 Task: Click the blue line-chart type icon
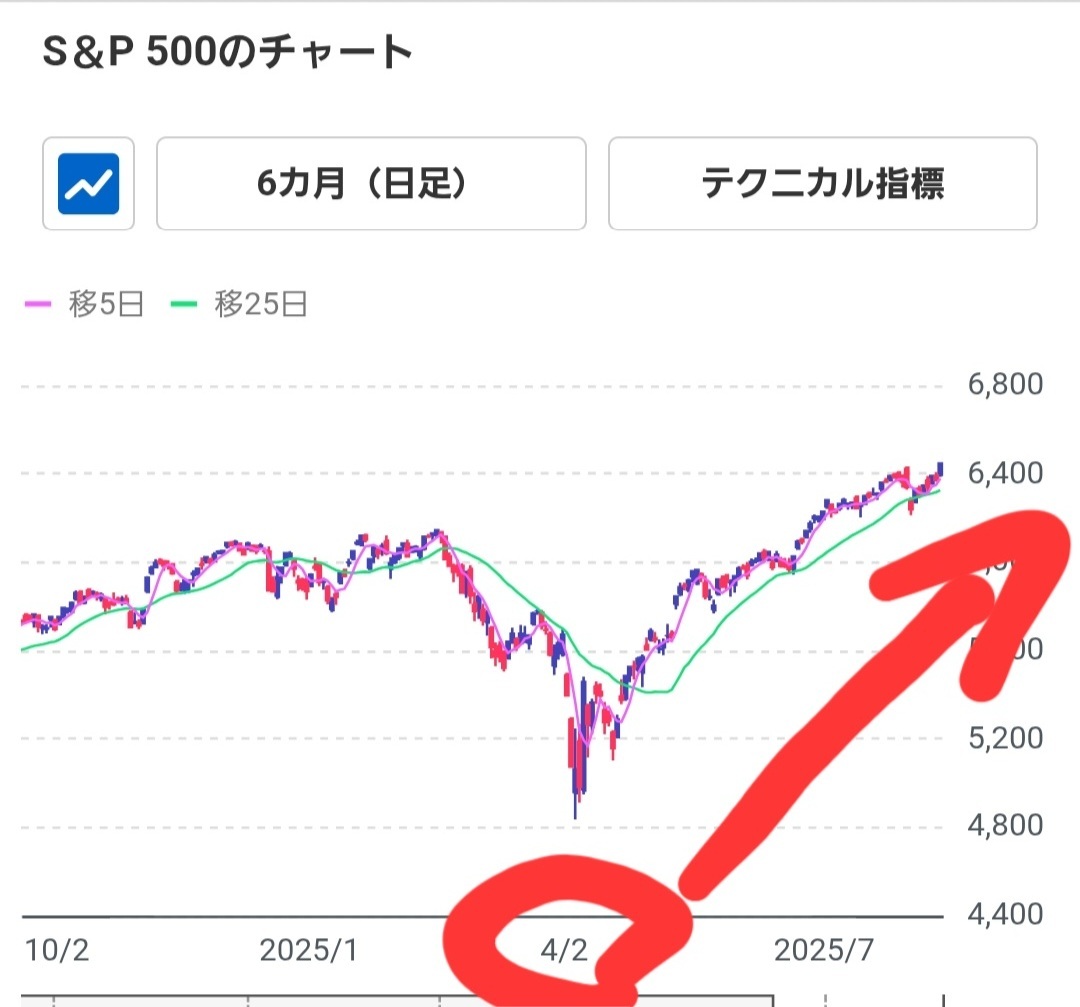click(x=88, y=183)
